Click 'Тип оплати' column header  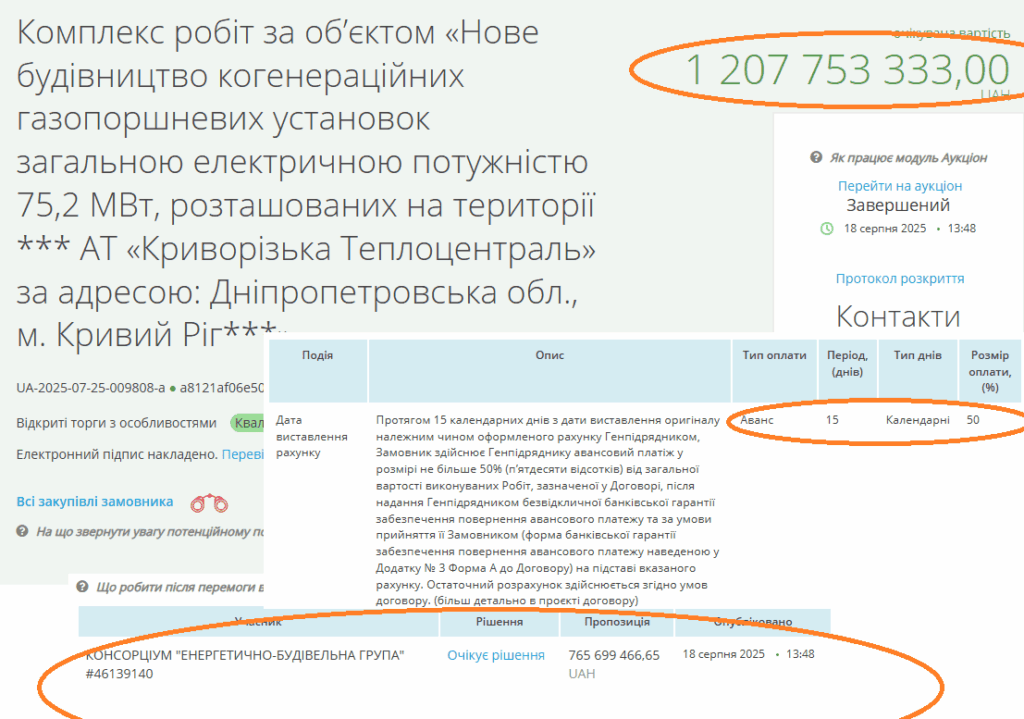click(773, 356)
